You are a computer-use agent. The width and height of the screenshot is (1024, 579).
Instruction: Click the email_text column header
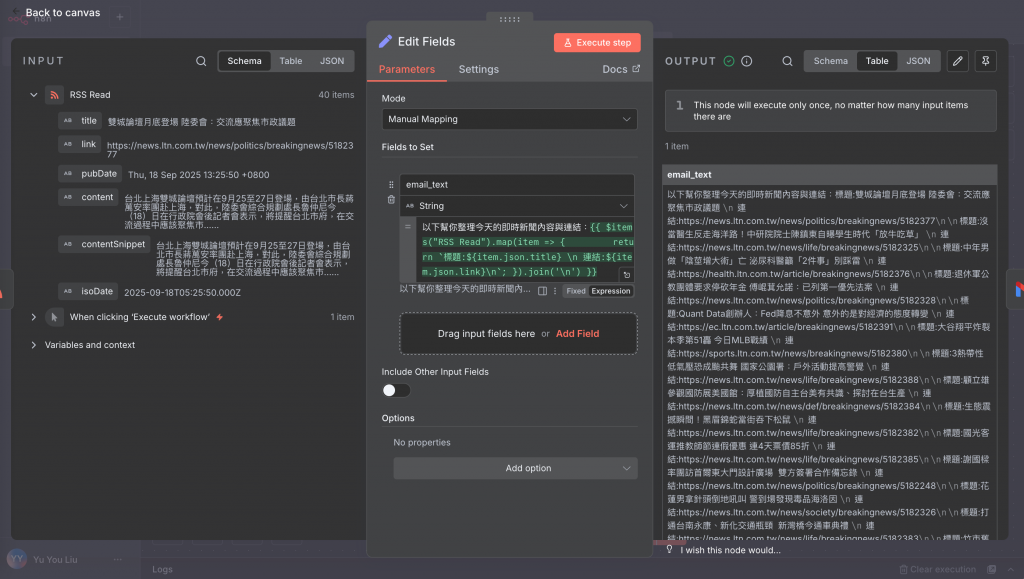pyautogui.click(x=829, y=174)
